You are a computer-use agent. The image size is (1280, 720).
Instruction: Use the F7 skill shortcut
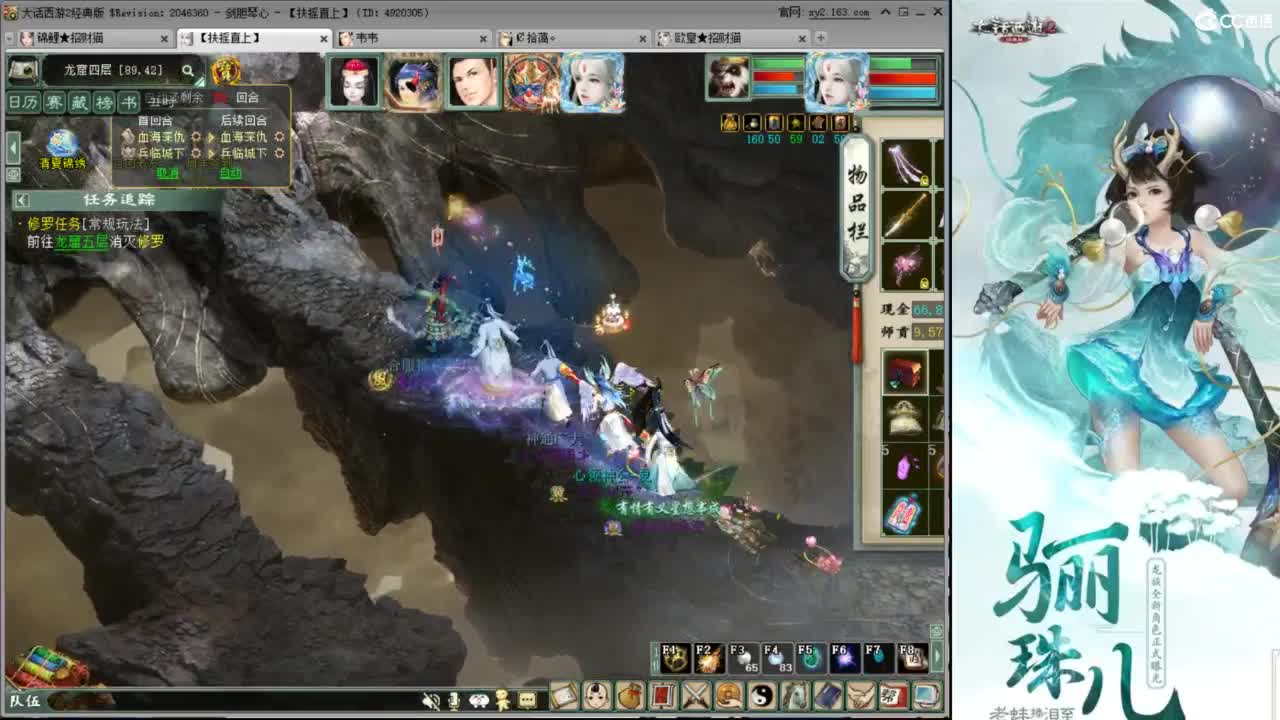pos(879,657)
